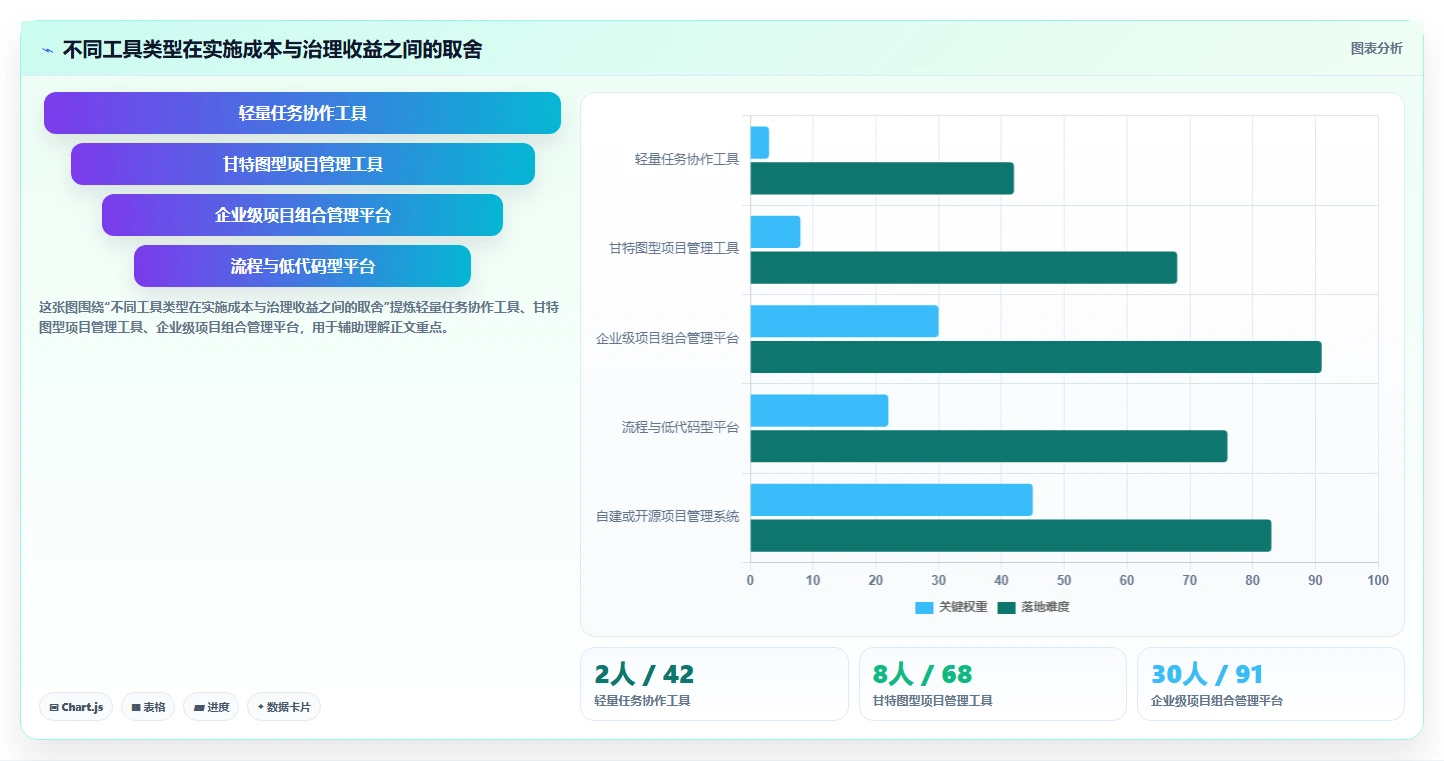The width and height of the screenshot is (1444, 761).
Task: Click the x-axis tick value 0
Action: pos(750,580)
